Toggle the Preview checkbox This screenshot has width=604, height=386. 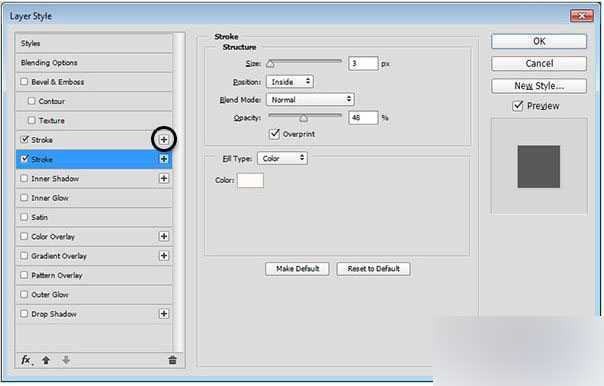point(518,106)
